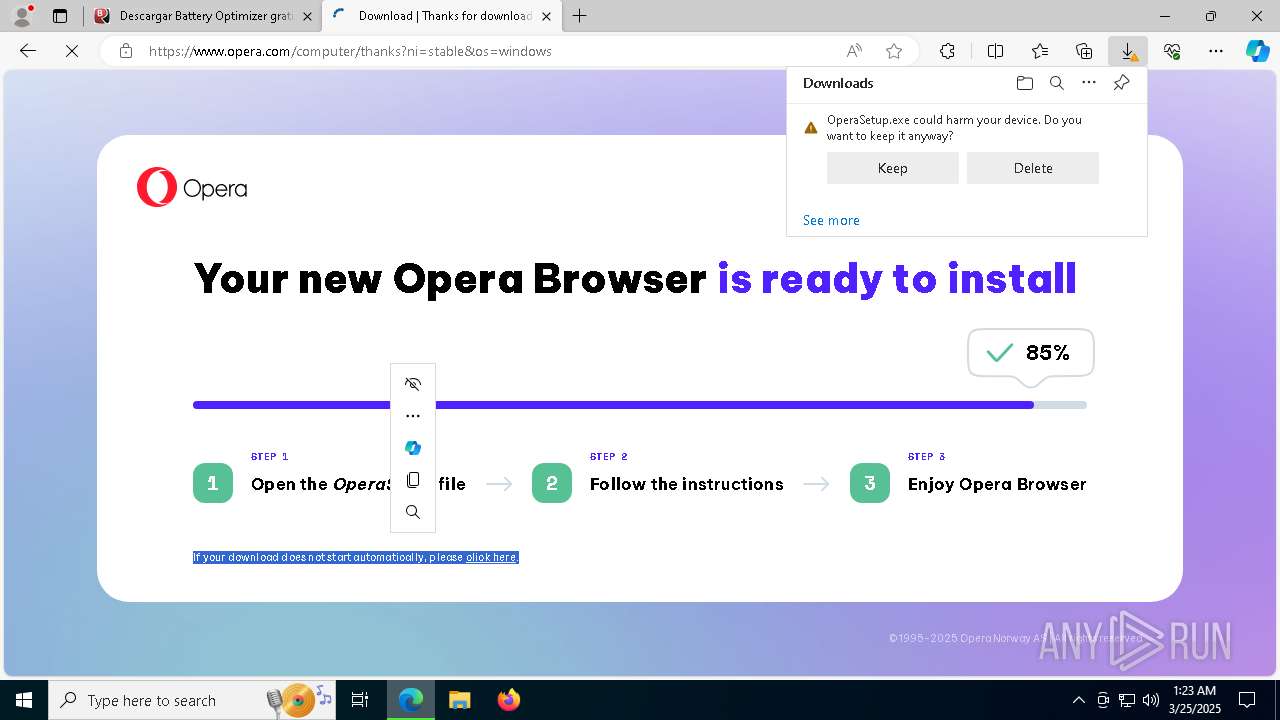Open the browser profile icon

pos(22,16)
